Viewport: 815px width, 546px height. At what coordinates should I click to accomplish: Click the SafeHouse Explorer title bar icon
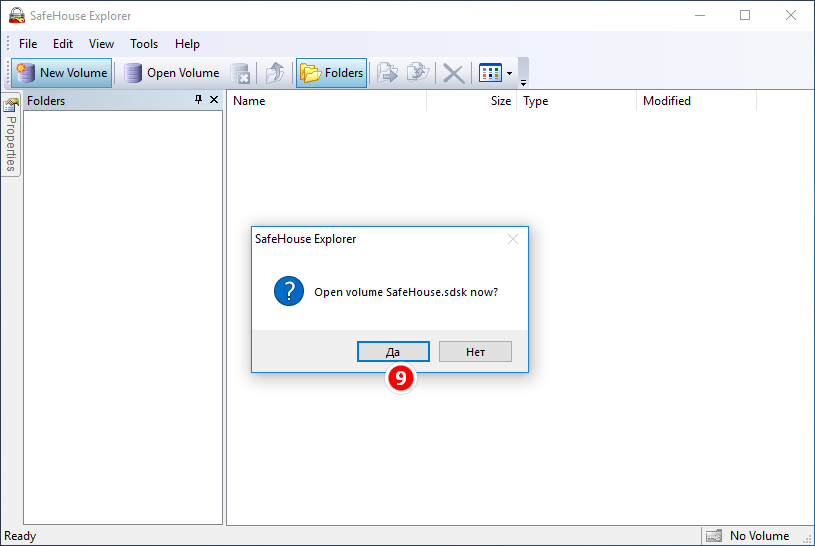[17, 15]
